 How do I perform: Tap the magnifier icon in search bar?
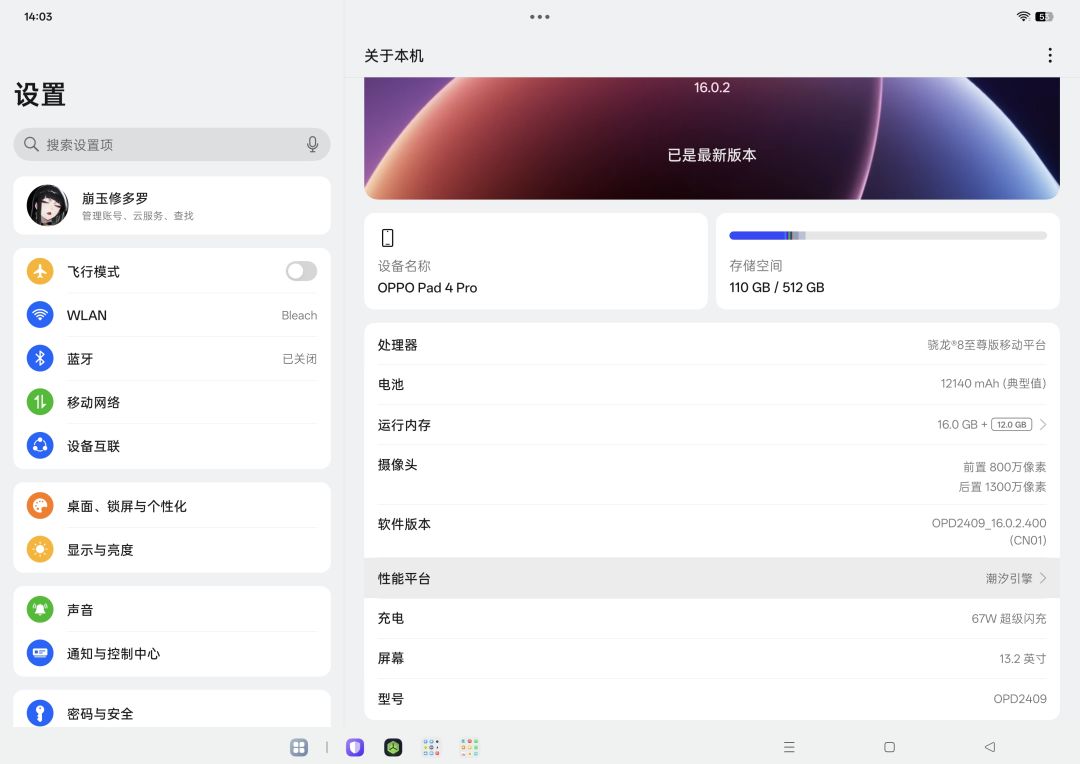click(31, 144)
